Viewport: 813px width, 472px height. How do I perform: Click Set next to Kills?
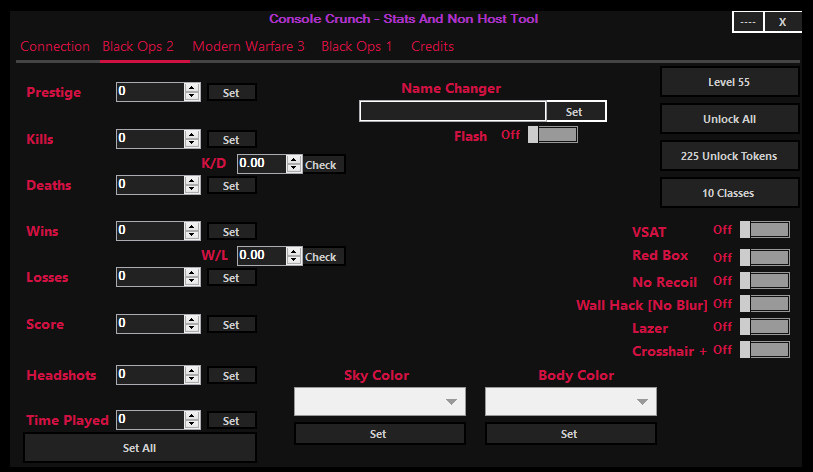pyautogui.click(x=231, y=140)
